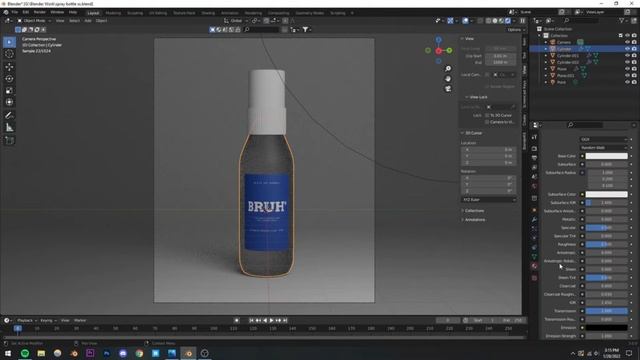The image size is (640, 360).
Task: Disable Plane.001 in renders via camera icon
Action: (x=634, y=76)
